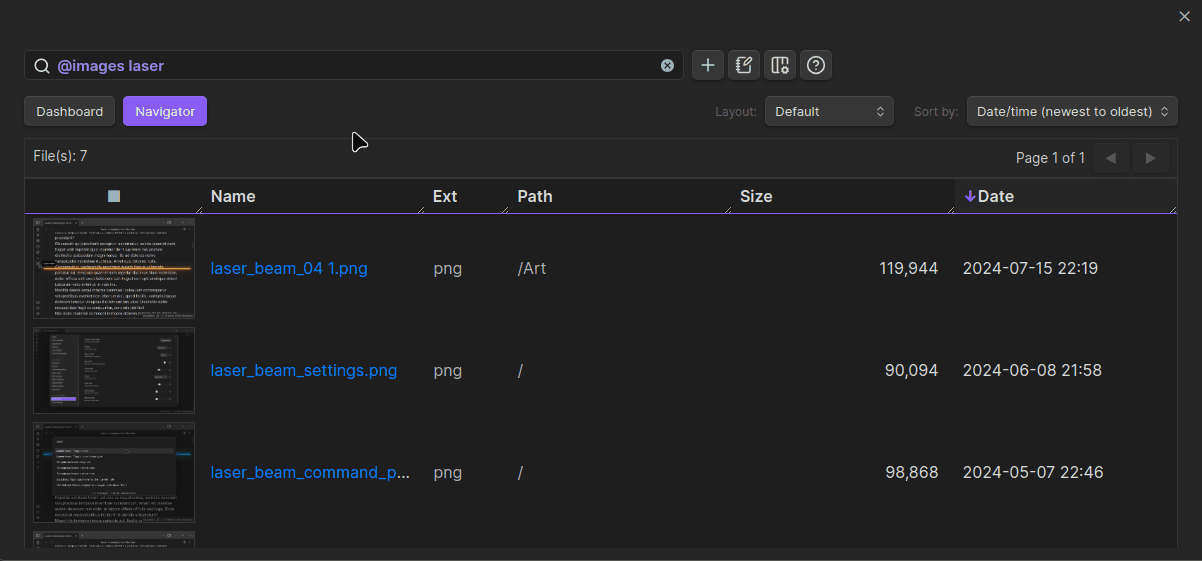Screen dimensions: 1202x561
Task: Select the Navigator tab
Action: coord(165,112)
